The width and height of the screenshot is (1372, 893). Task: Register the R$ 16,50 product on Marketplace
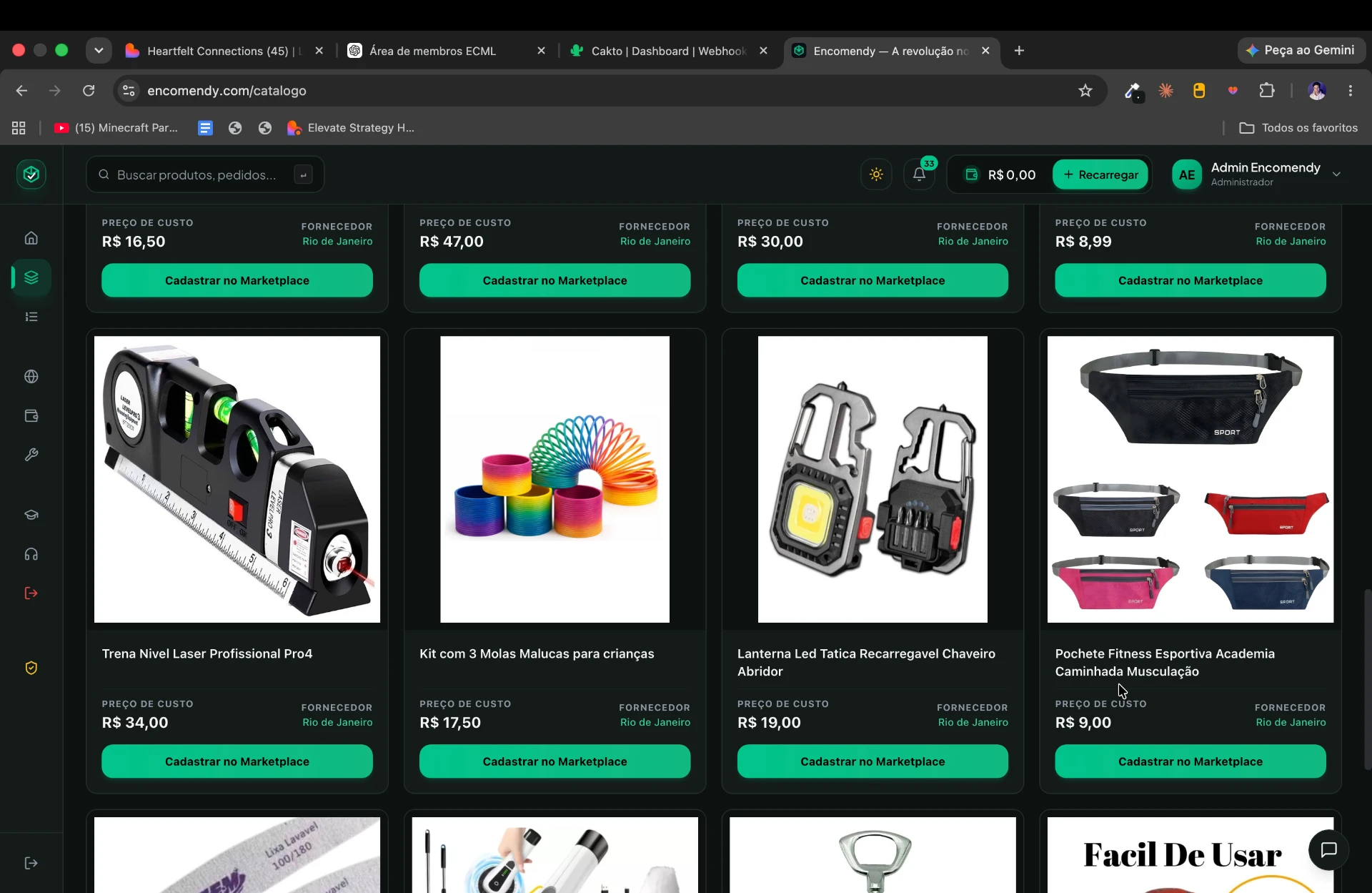click(237, 280)
